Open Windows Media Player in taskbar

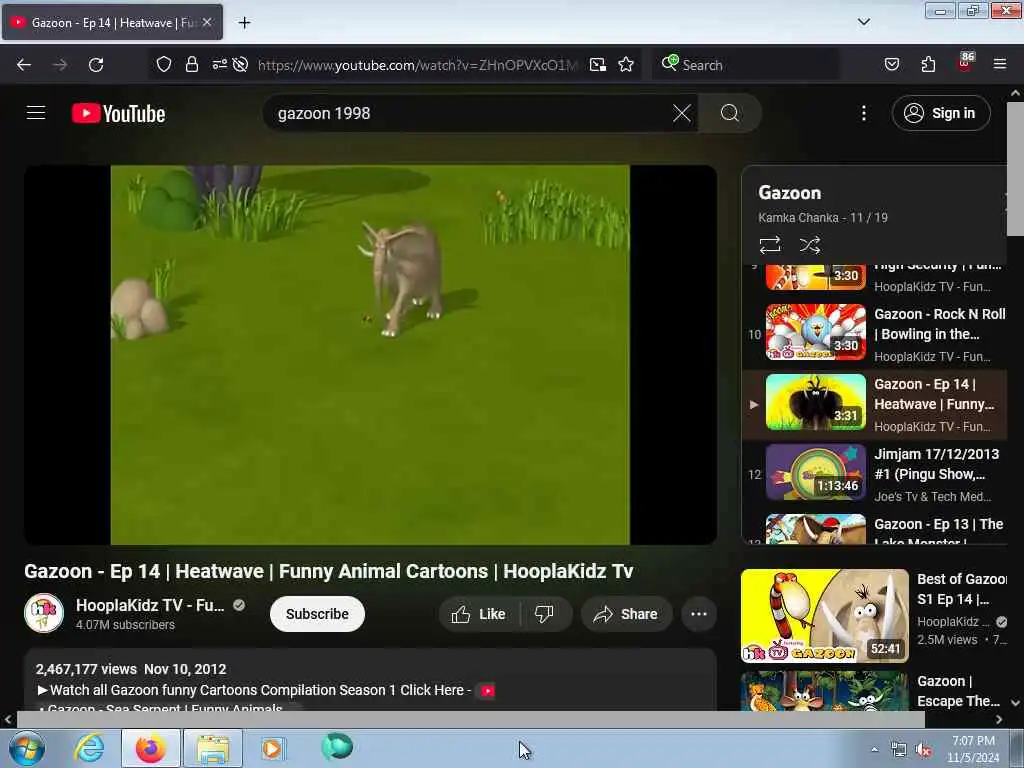[x=272, y=748]
